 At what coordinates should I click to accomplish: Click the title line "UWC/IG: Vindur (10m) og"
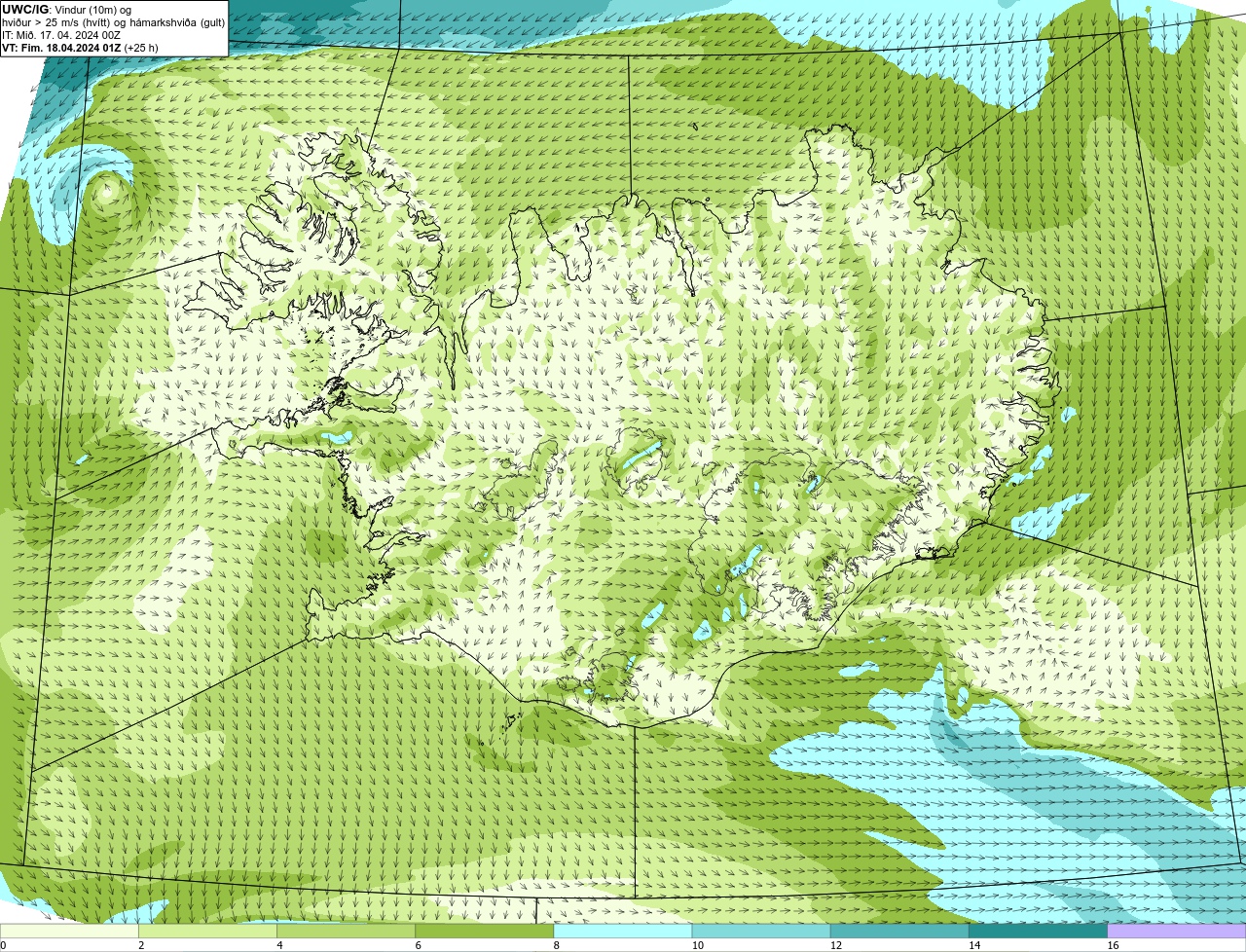click(66, 9)
